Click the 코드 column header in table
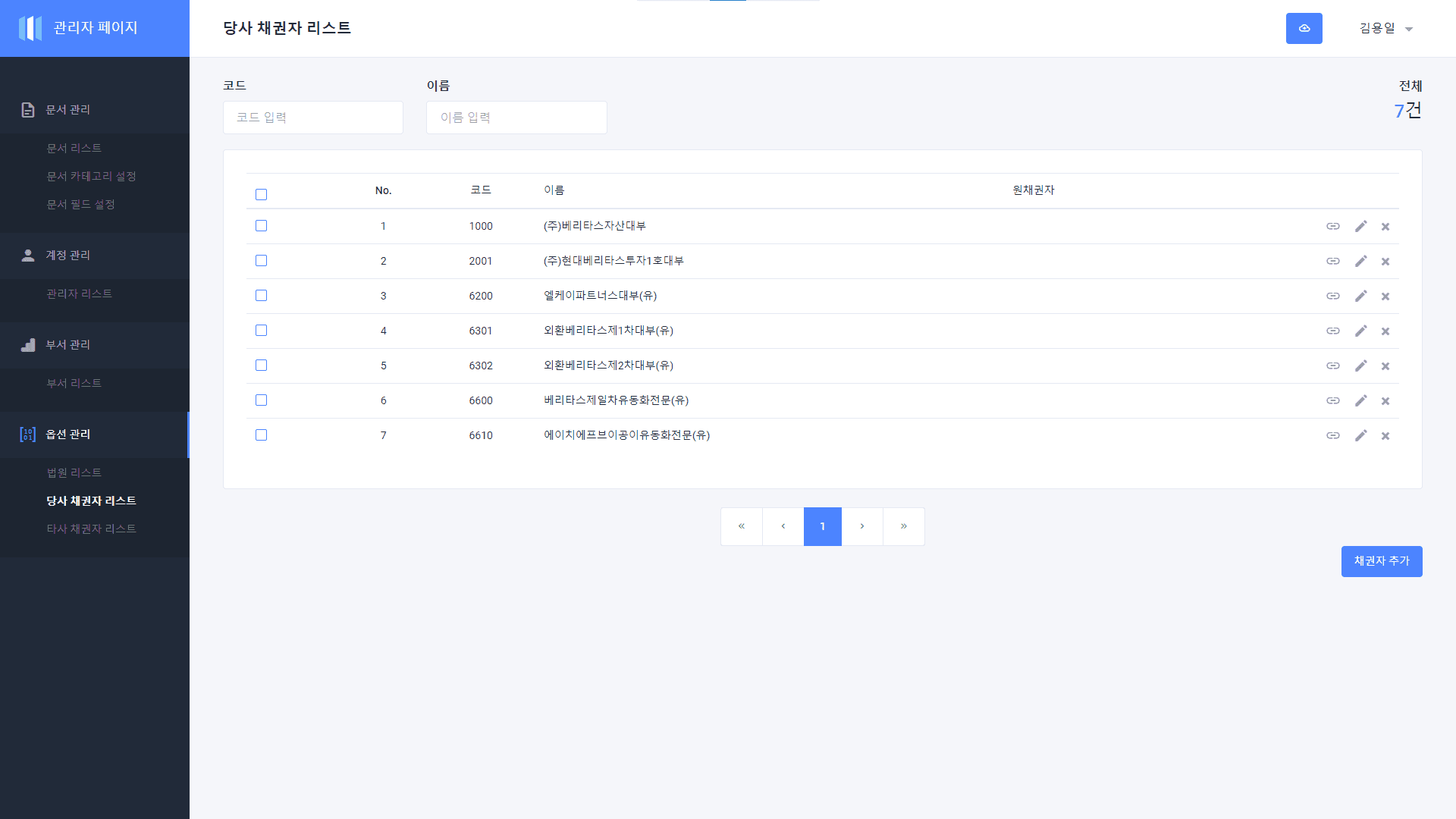Viewport: 1456px width, 819px height. [481, 190]
